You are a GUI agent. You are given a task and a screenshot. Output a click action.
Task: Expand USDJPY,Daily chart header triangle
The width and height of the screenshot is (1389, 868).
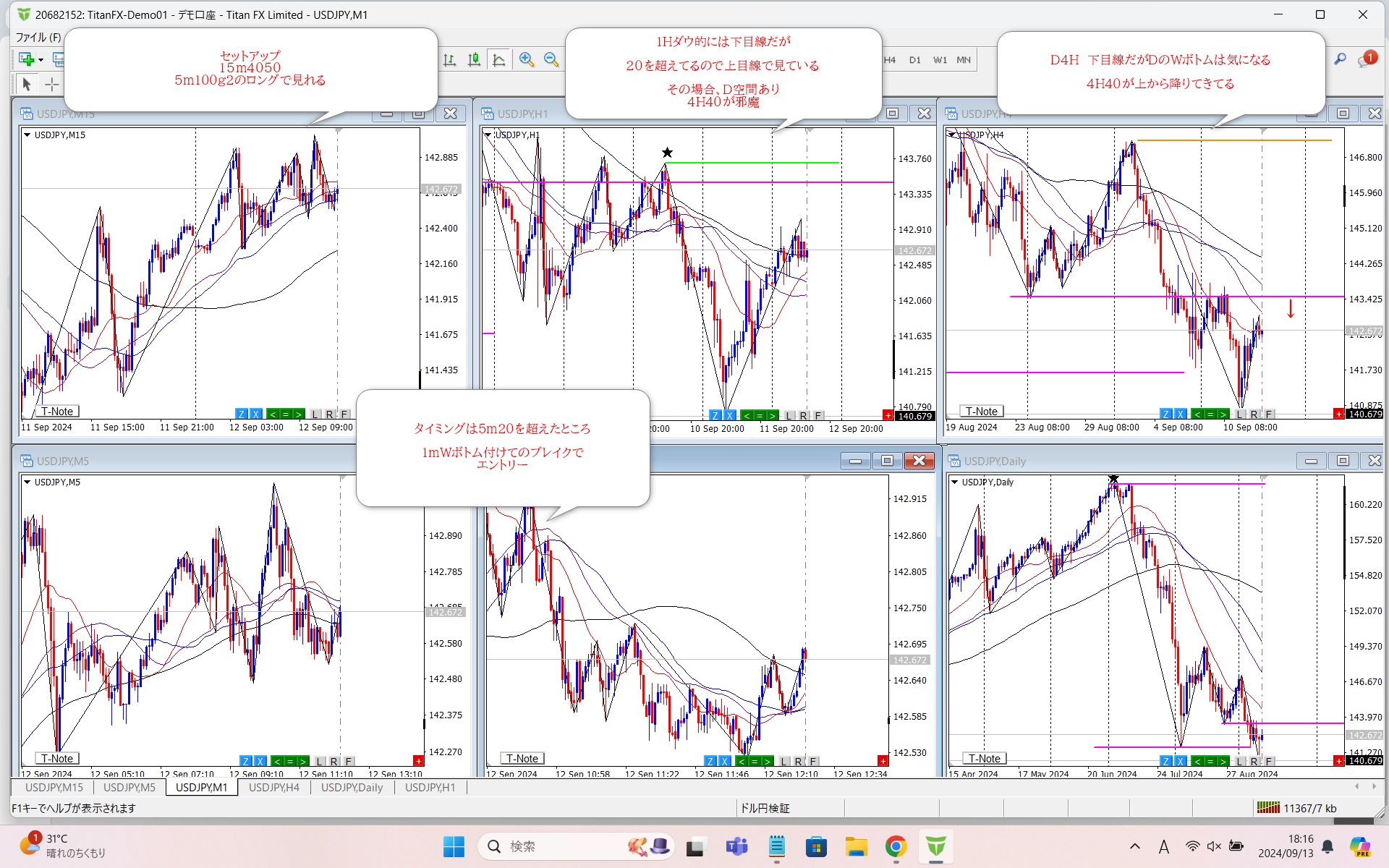coord(955,482)
